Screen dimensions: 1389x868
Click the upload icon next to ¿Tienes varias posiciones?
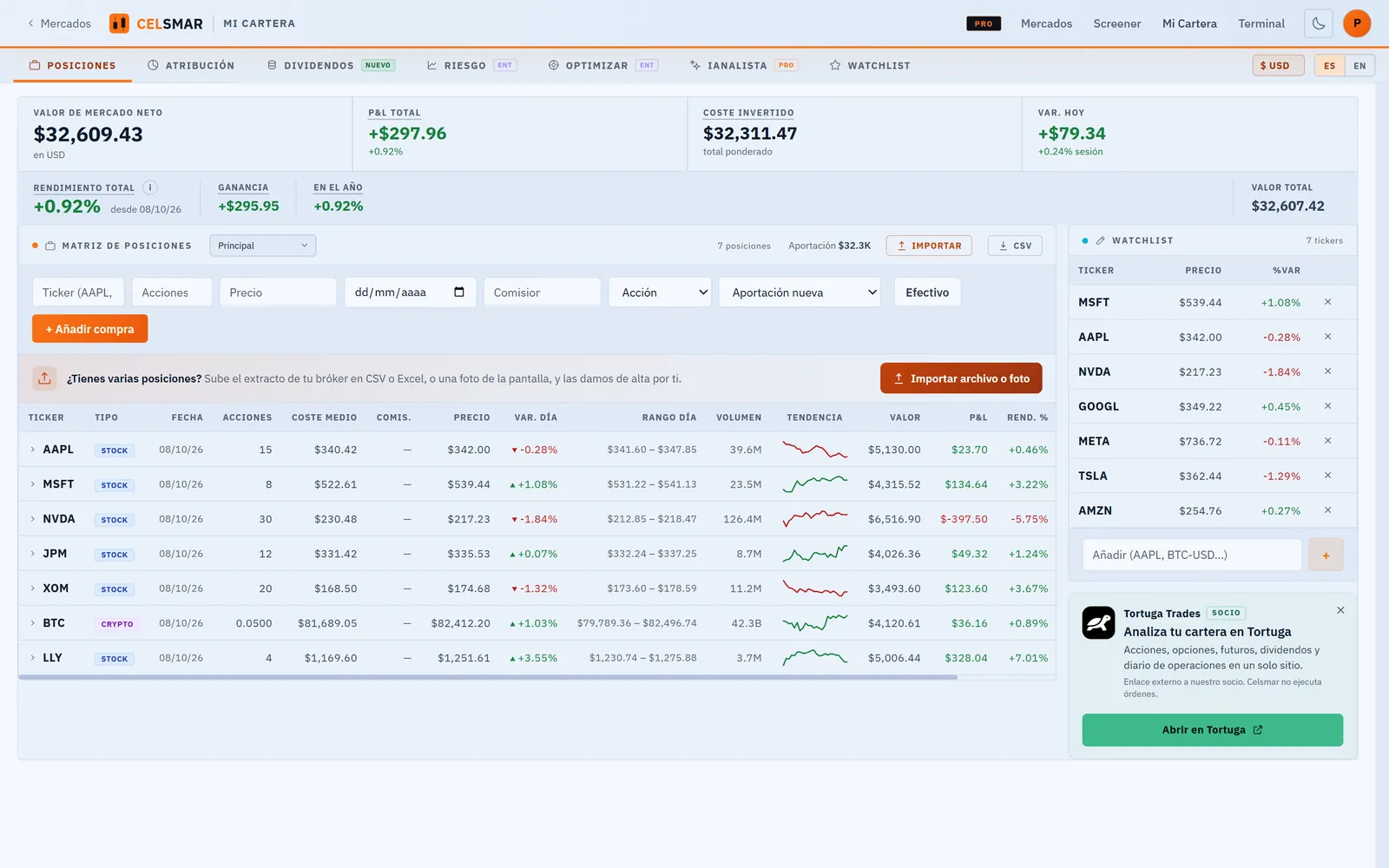[44, 378]
